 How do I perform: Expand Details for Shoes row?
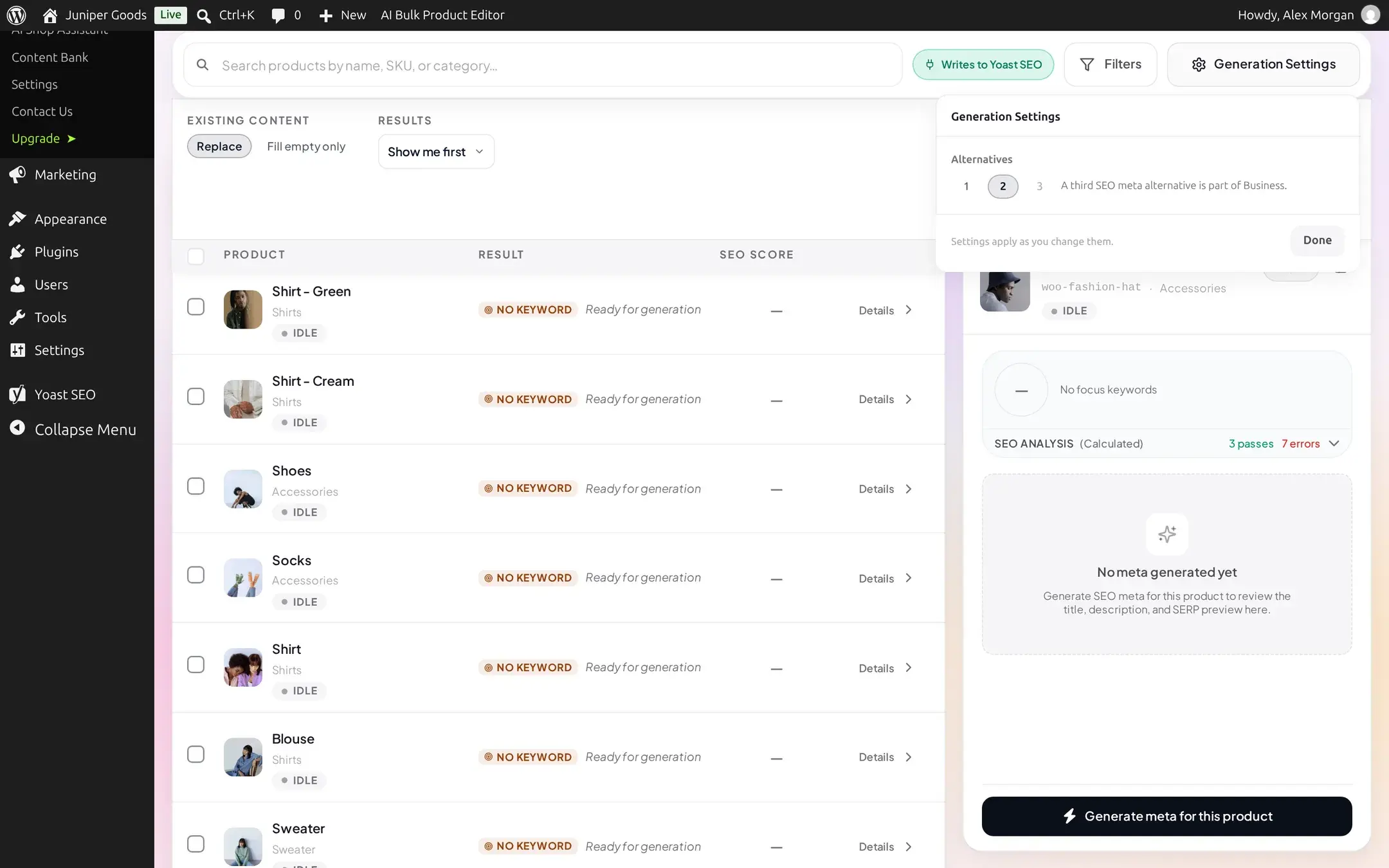(x=885, y=489)
